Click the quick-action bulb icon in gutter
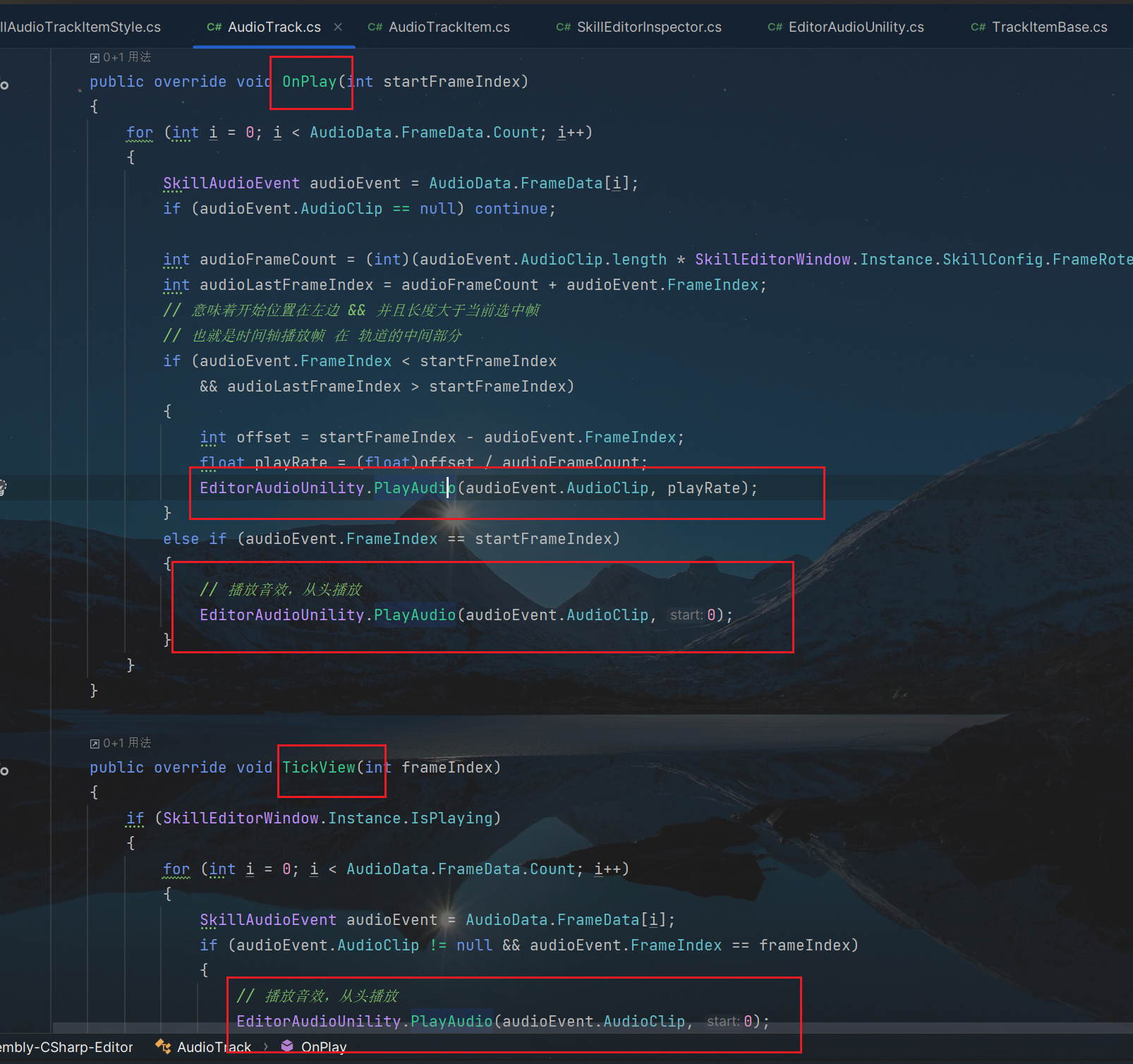The image size is (1133, 1064). (x=3, y=487)
